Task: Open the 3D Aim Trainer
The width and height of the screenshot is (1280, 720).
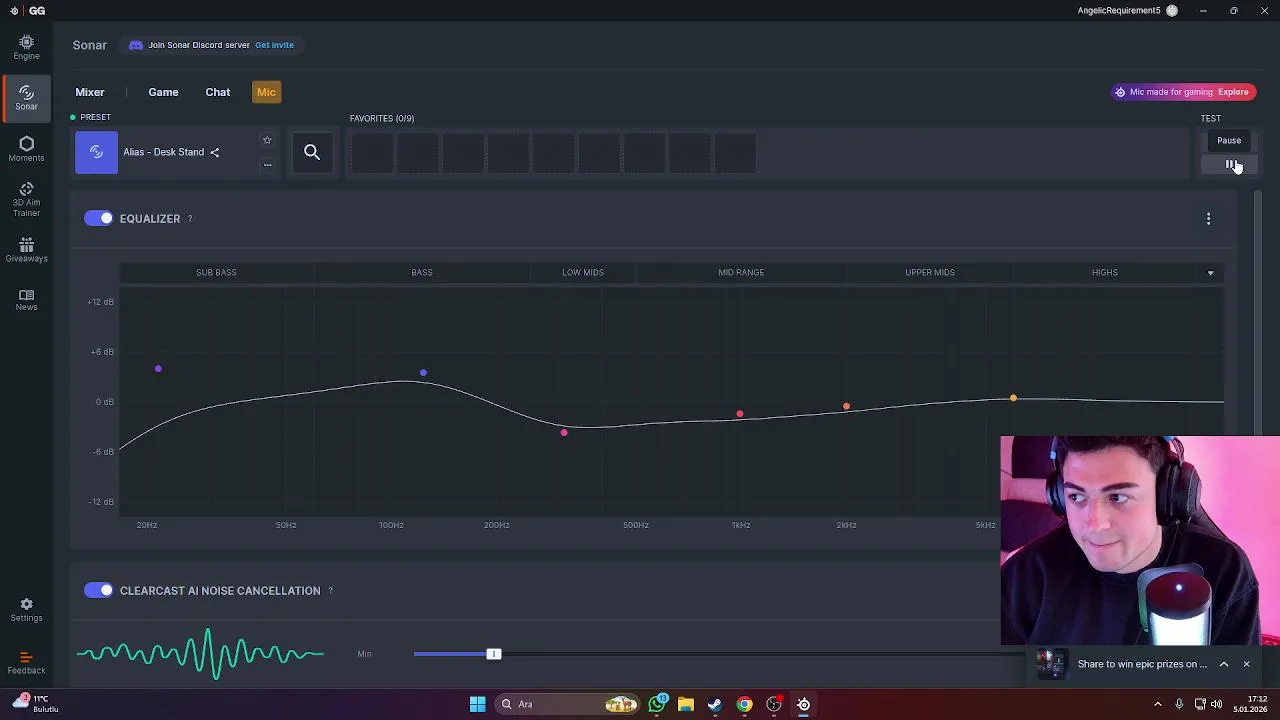Action: (x=26, y=200)
